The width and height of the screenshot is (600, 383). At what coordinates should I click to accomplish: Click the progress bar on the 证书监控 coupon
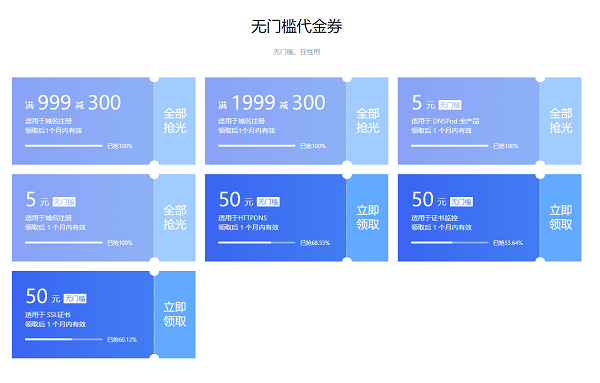[450, 243]
